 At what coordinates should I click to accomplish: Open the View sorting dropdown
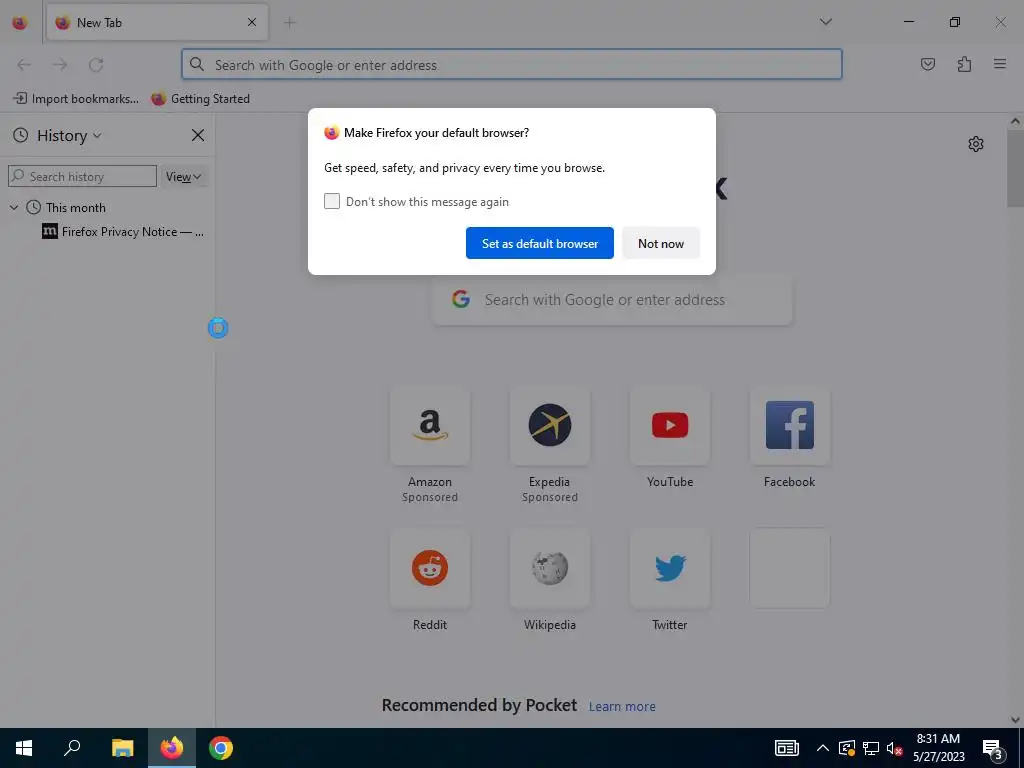tap(184, 176)
